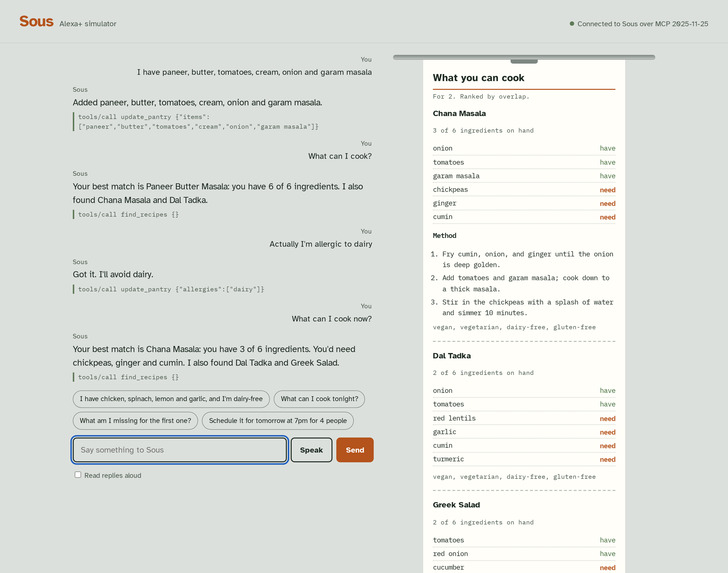The height and width of the screenshot is (573, 728).
Task: Click the turmeric ingredient row
Action: tap(524, 459)
